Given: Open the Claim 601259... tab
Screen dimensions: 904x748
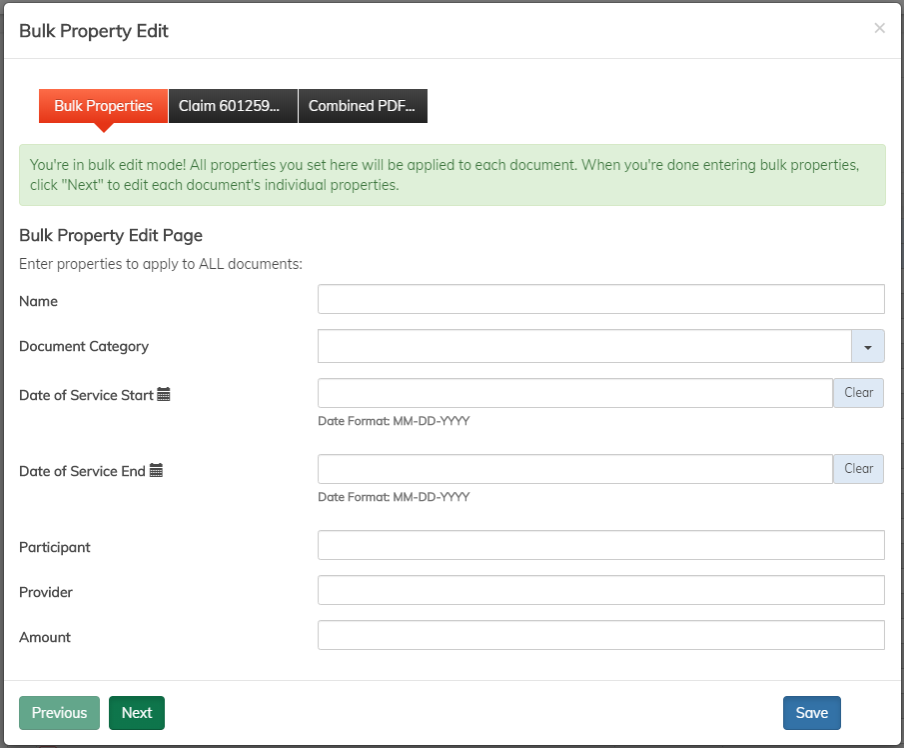Looking at the screenshot, I should click(x=233, y=106).
